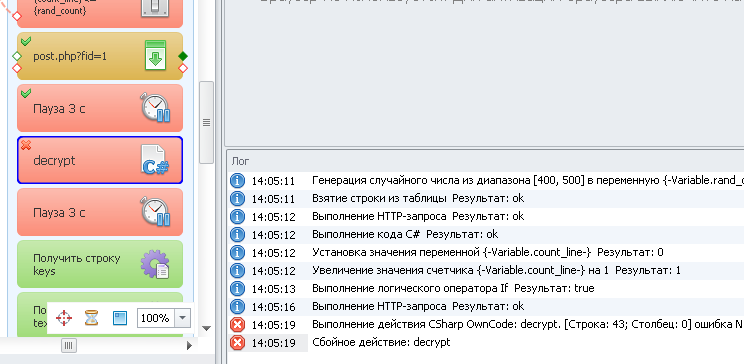Click the info icon of Взятие строки row
Viewport: 744px width, 364px height.
click(x=237, y=198)
